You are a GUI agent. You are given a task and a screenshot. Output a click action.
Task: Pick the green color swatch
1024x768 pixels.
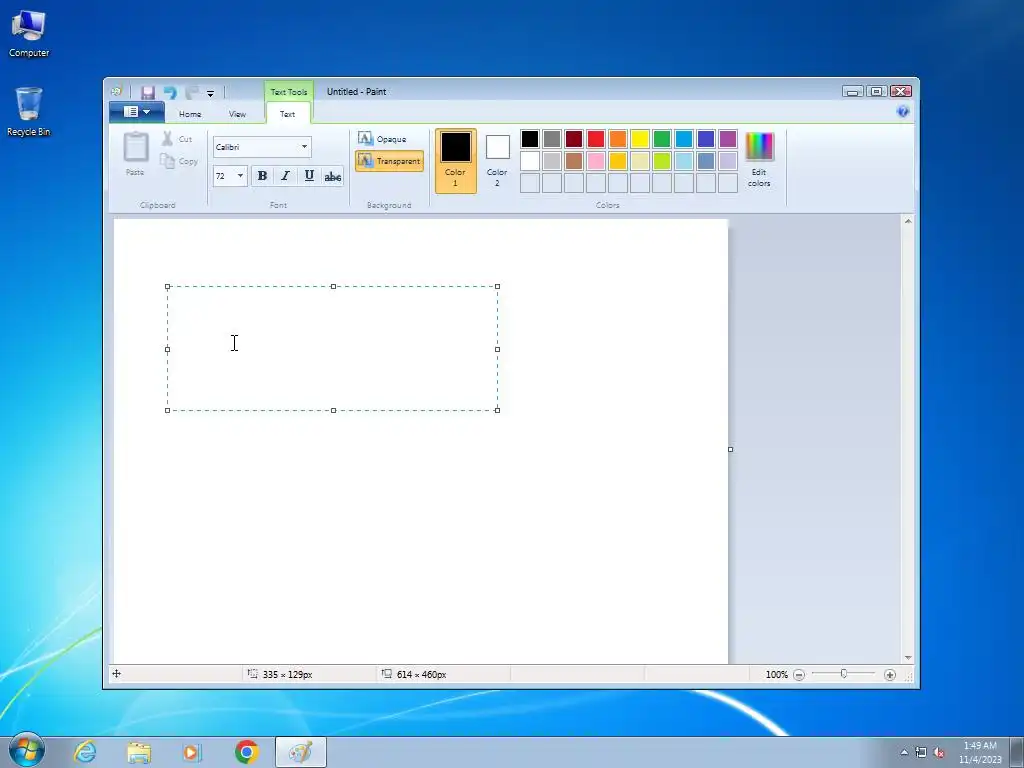[x=662, y=138]
